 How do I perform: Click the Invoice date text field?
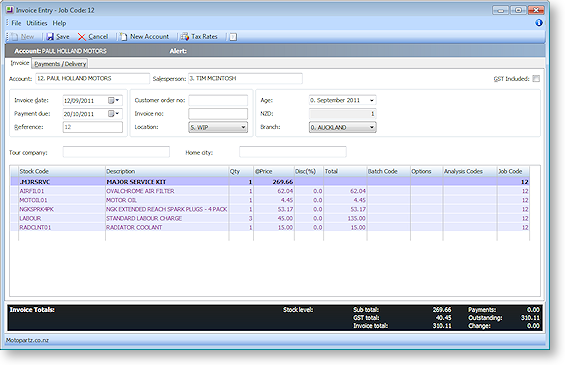tap(85, 101)
